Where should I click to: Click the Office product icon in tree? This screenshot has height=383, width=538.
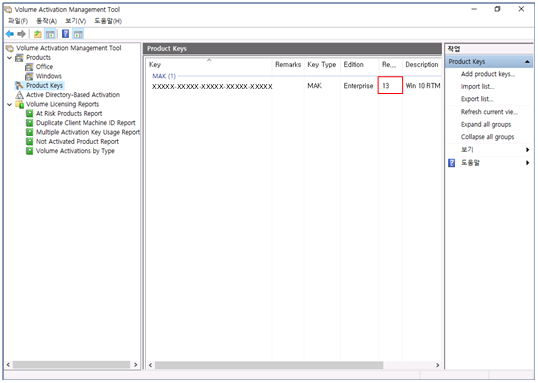pos(29,67)
